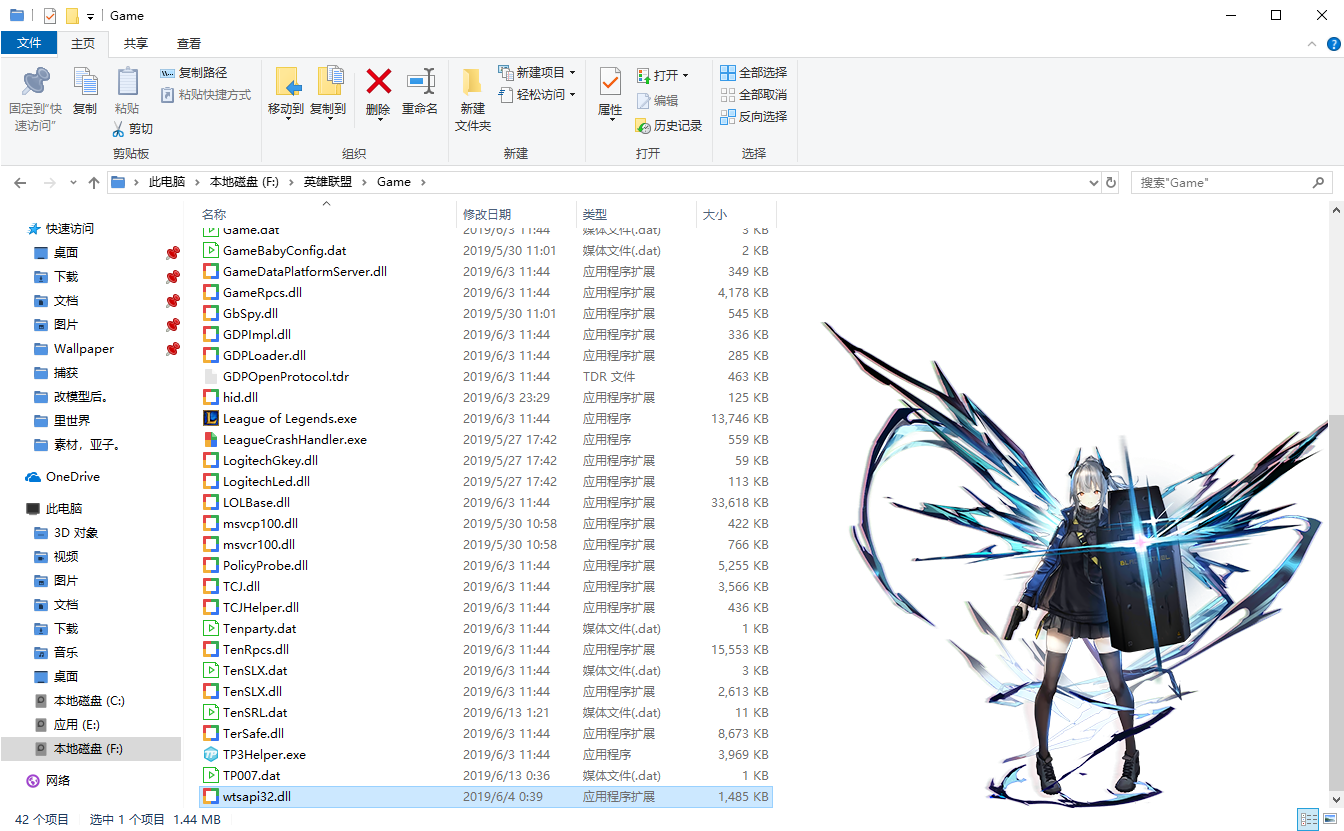
Task: Collapse the ribbon with the chevron
Action: coord(1312,44)
